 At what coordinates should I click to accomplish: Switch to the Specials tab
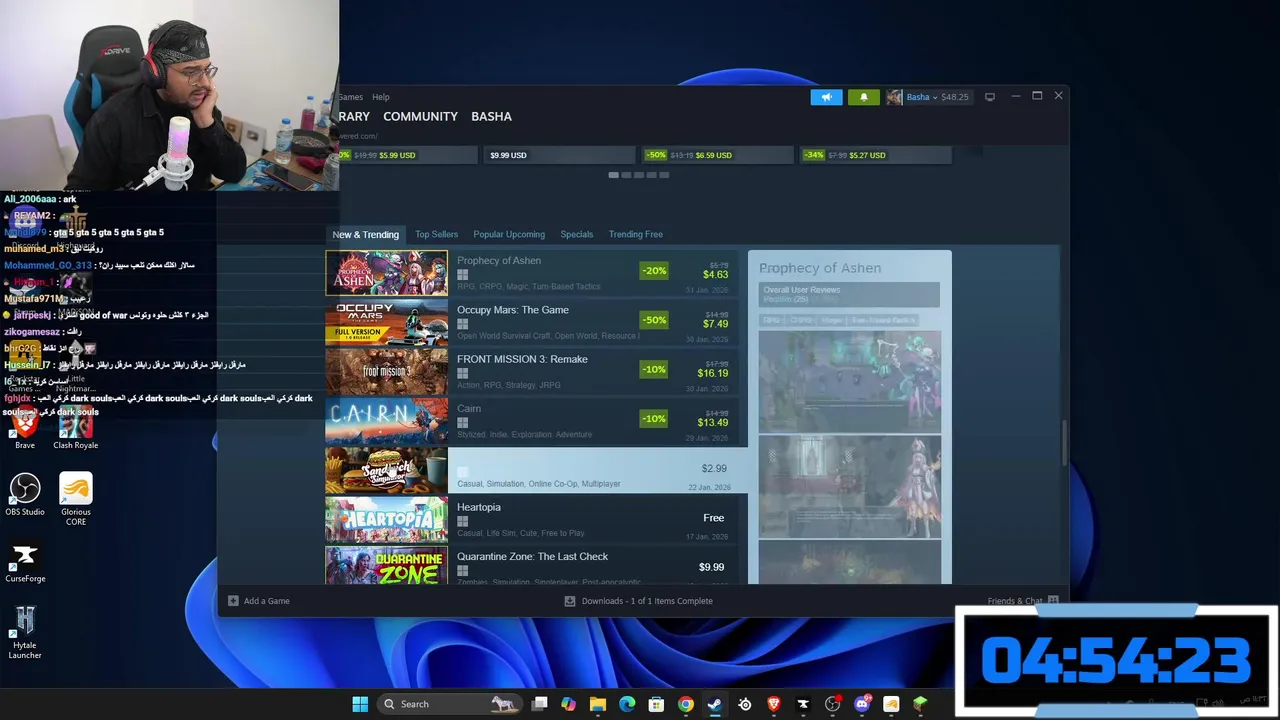577,234
